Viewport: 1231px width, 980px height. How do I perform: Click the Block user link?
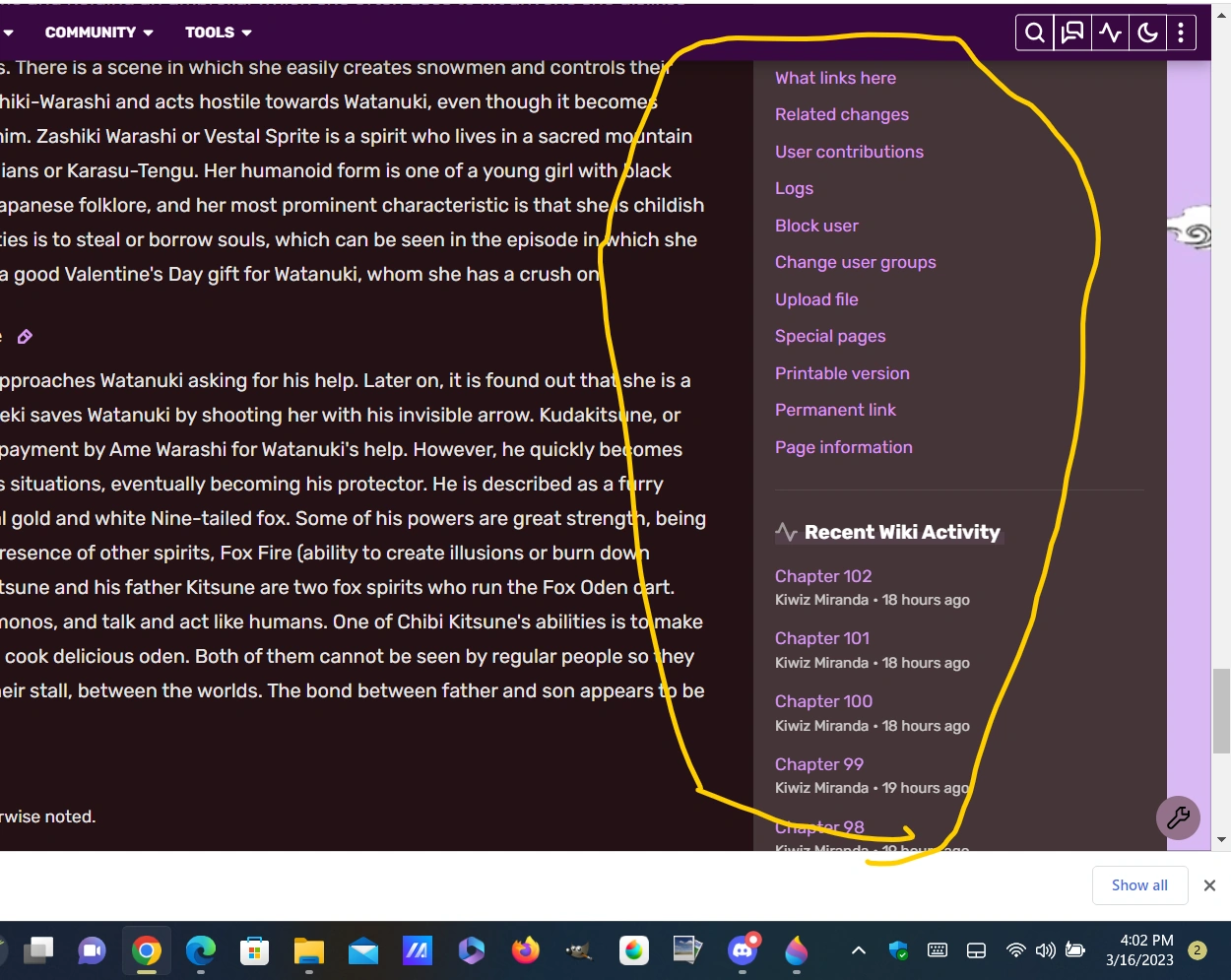[816, 226]
